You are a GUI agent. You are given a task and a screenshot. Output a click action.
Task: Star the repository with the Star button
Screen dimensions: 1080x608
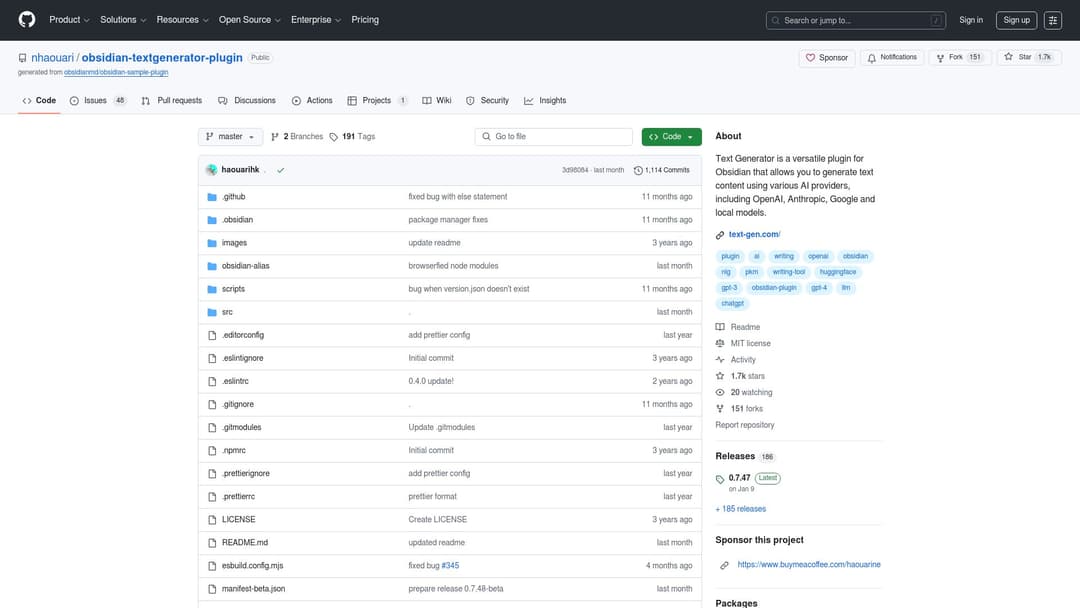click(x=1028, y=58)
